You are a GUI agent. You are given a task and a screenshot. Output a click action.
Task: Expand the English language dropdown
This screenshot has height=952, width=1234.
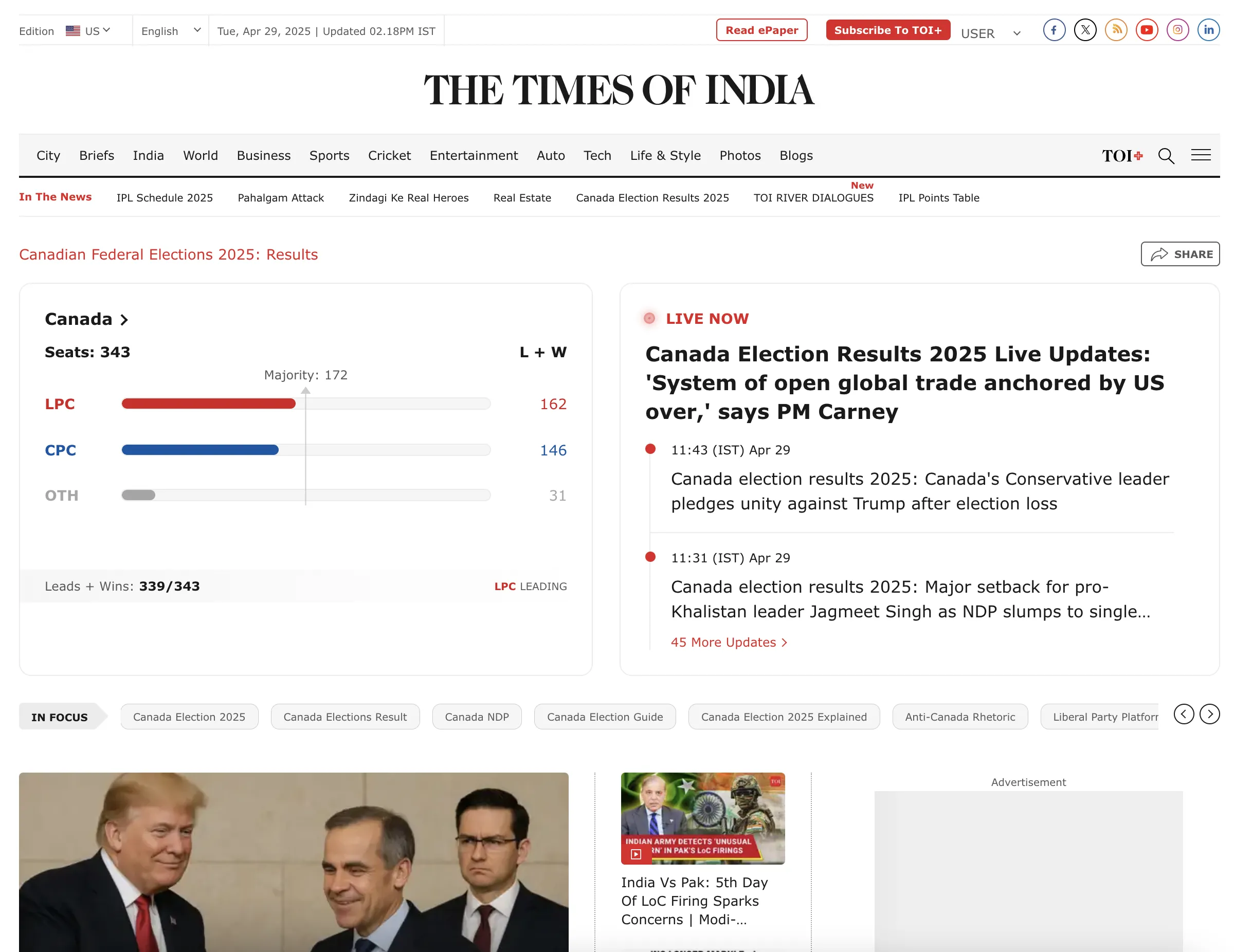171,30
